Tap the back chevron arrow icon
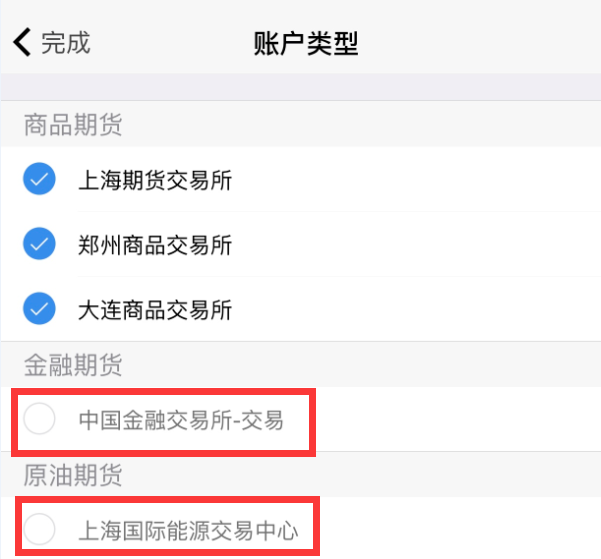601x559 pixels. 22,42
